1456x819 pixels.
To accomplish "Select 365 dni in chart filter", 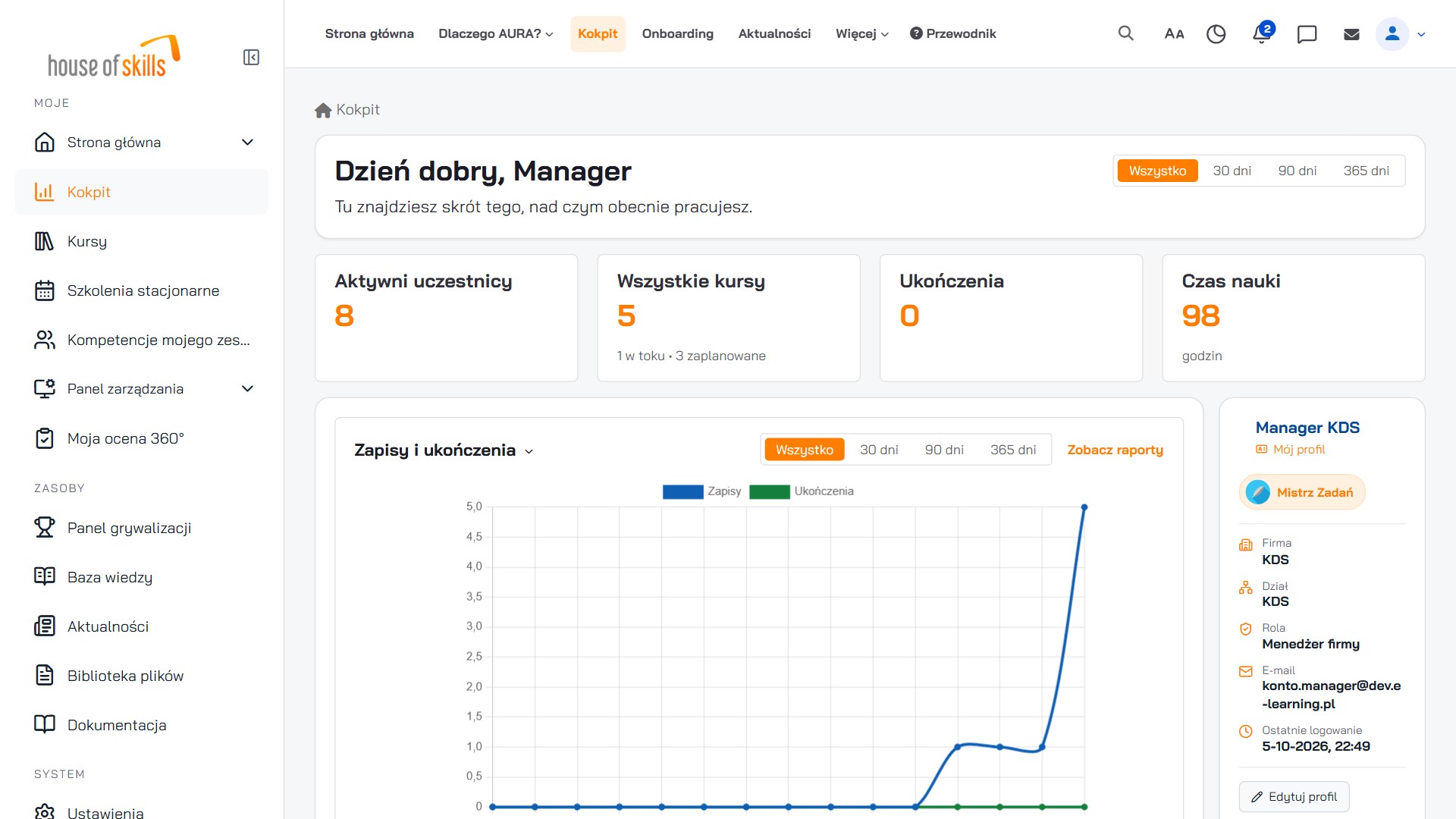I will click(1012, 450).
